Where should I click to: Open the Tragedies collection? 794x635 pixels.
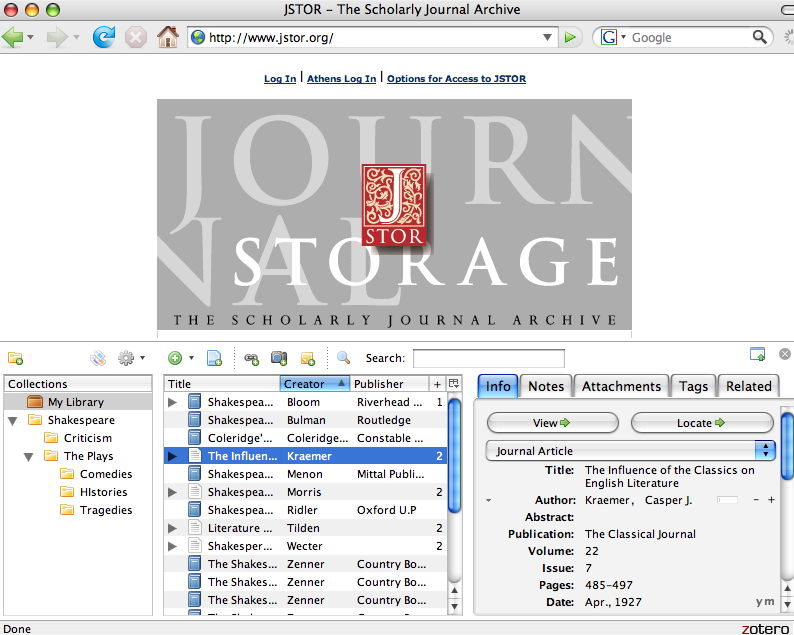(x=105, y=510)
